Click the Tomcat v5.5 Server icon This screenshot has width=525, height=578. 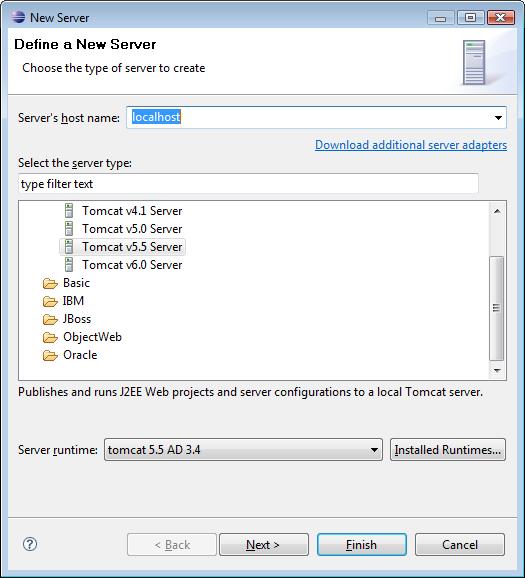69,247
